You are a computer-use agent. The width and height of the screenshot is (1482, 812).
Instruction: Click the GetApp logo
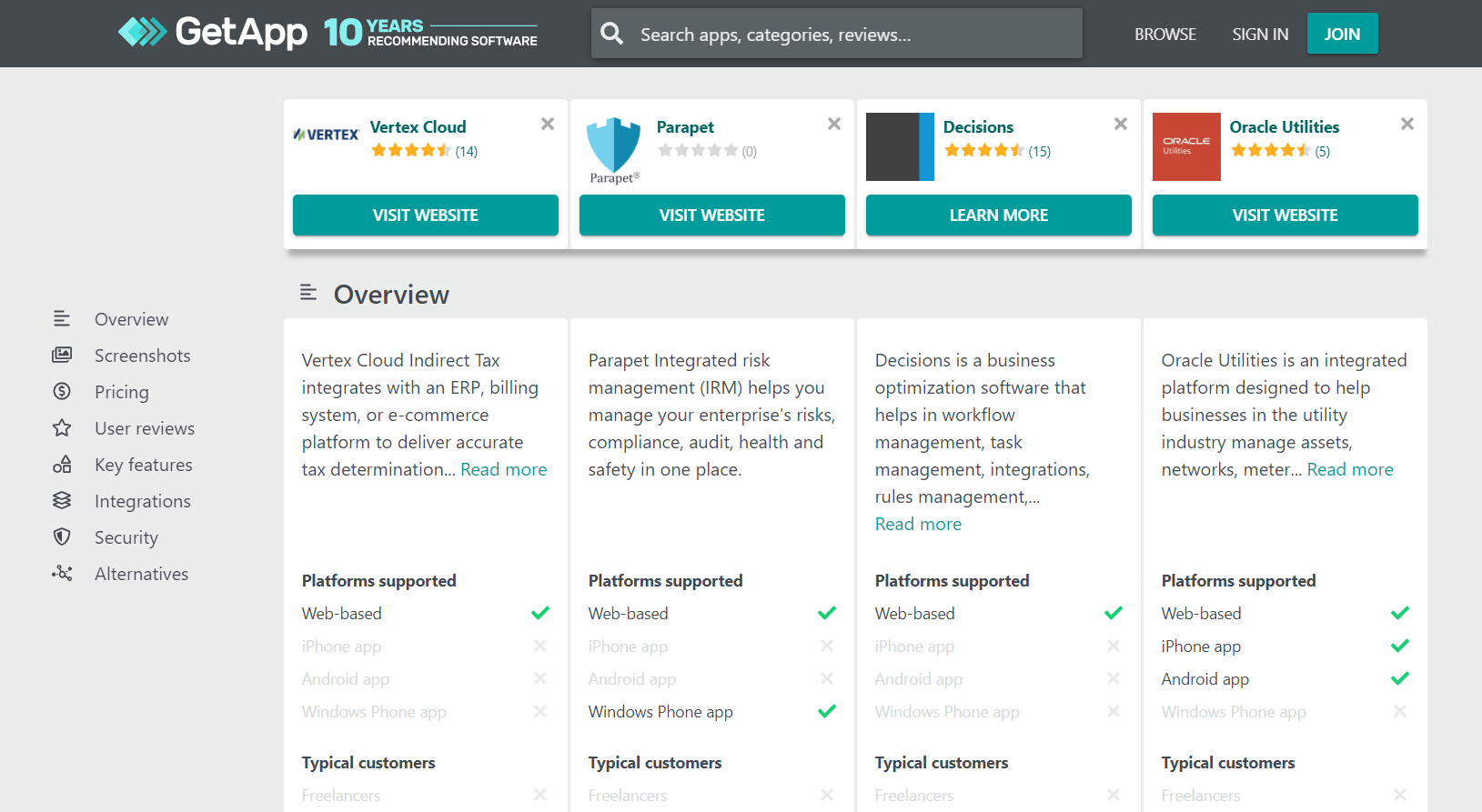pos(213,33)
